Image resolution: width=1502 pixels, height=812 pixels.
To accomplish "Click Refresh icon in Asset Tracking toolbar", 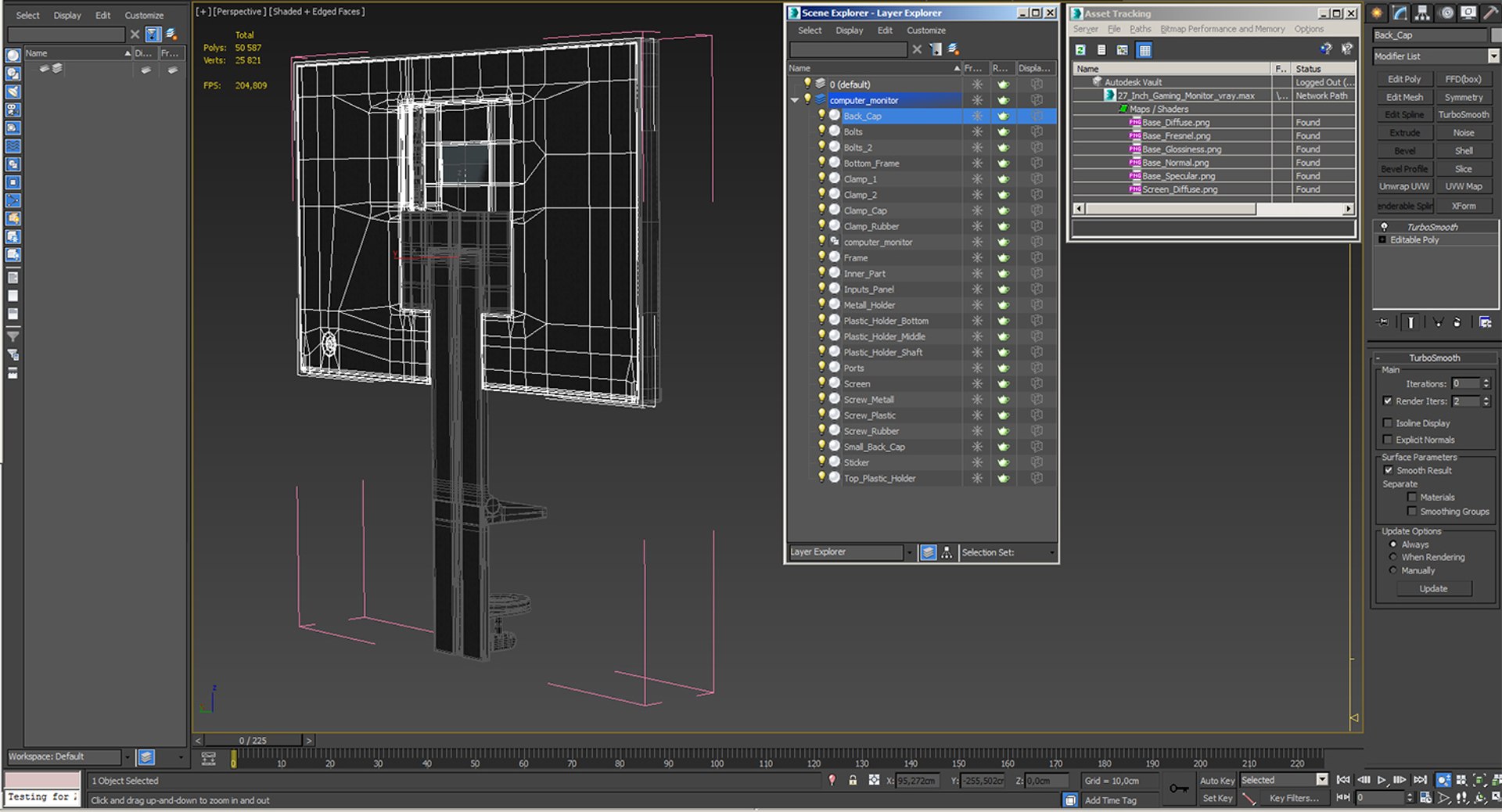I will pyautogui.click(x=1080, y=50).
